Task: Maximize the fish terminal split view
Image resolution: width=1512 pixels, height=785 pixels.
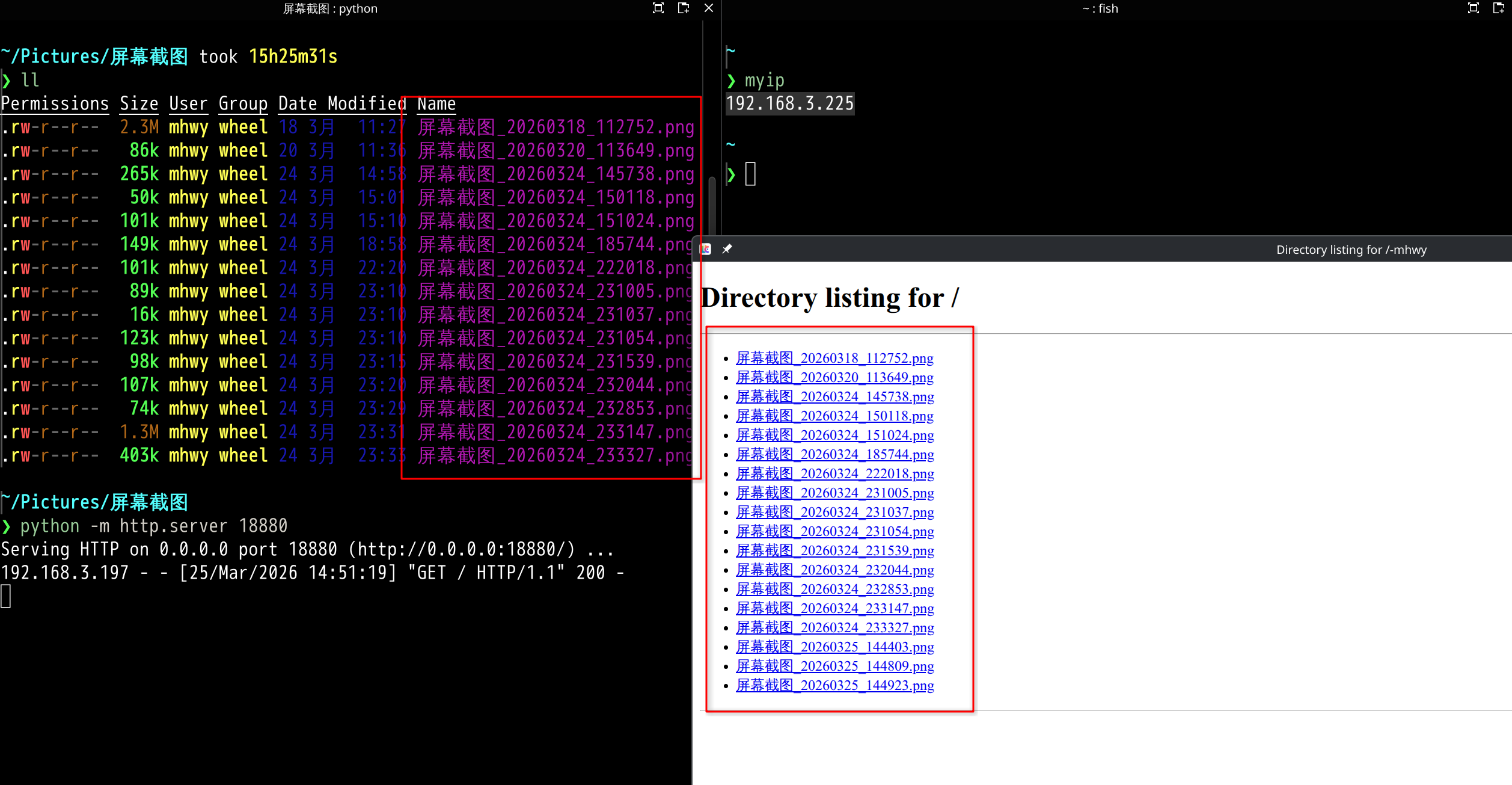Action: click(1474, 8)
